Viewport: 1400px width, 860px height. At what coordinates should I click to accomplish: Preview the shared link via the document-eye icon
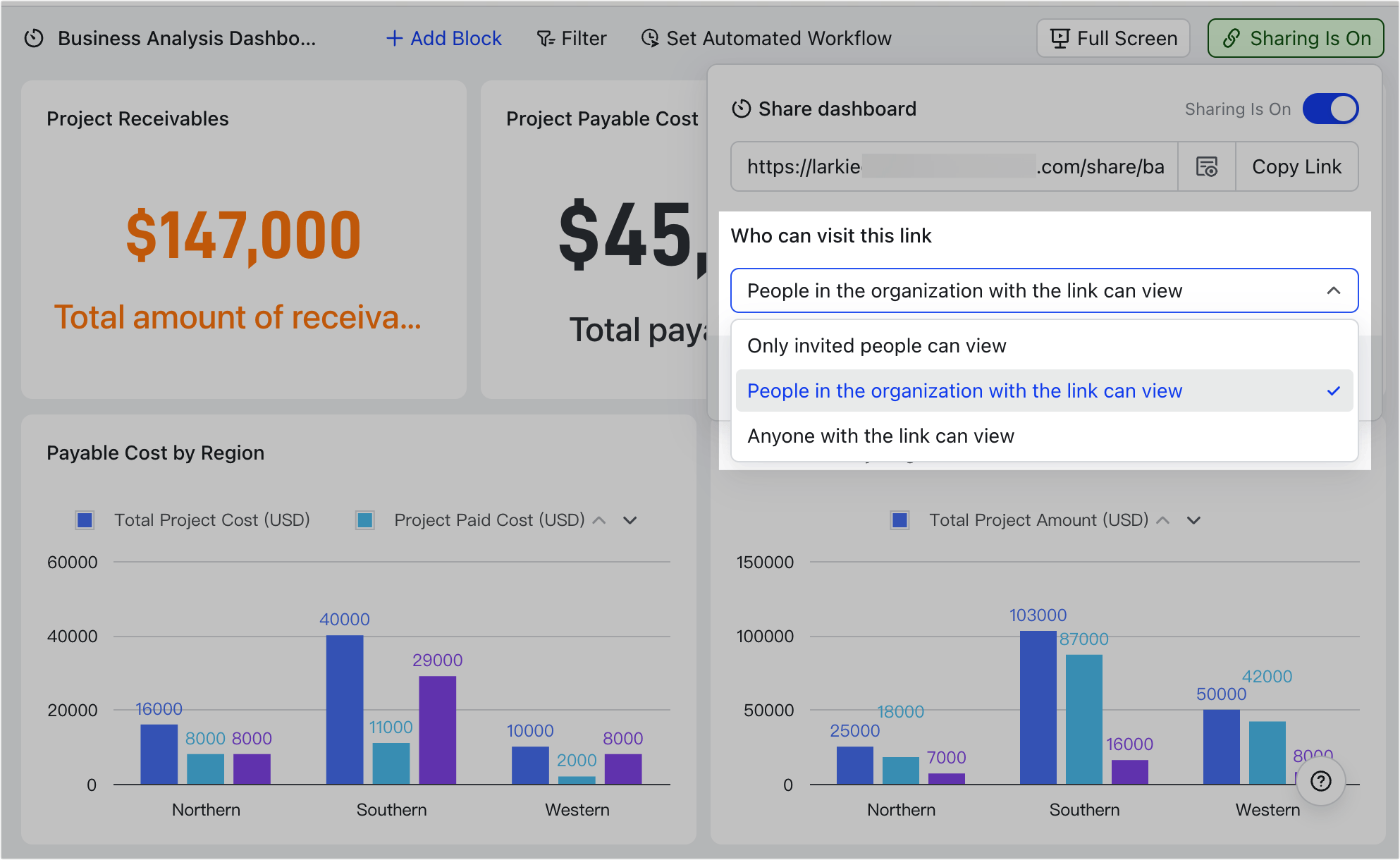(x=1206, y=166)
